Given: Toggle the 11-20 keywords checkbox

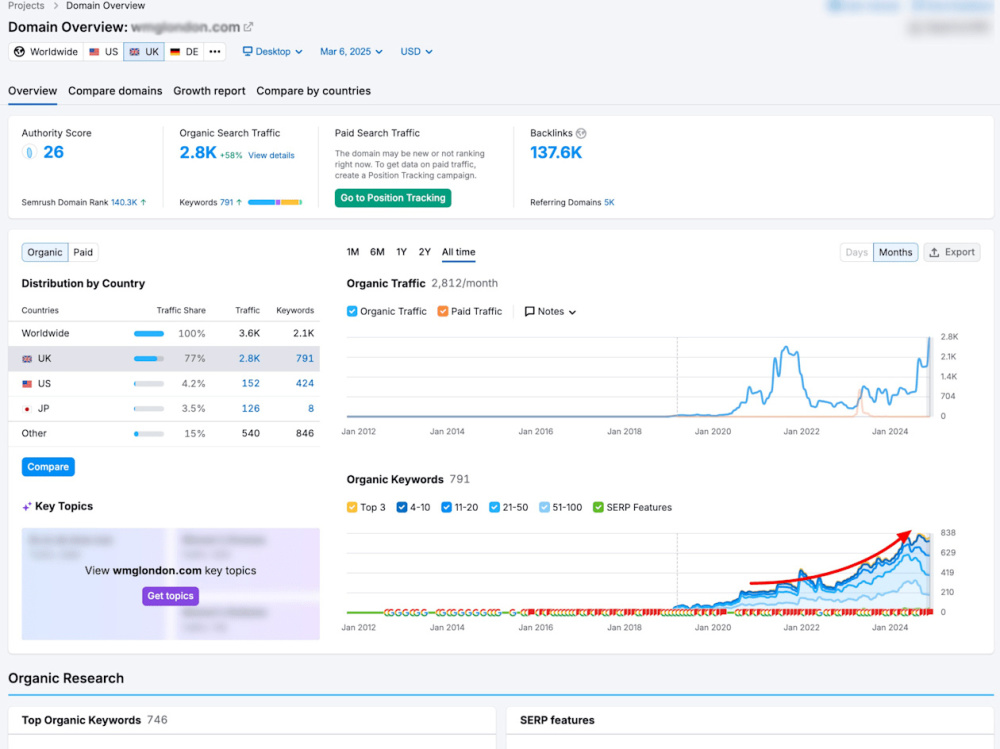Looking at the screenshot, I should click(446, 507).
